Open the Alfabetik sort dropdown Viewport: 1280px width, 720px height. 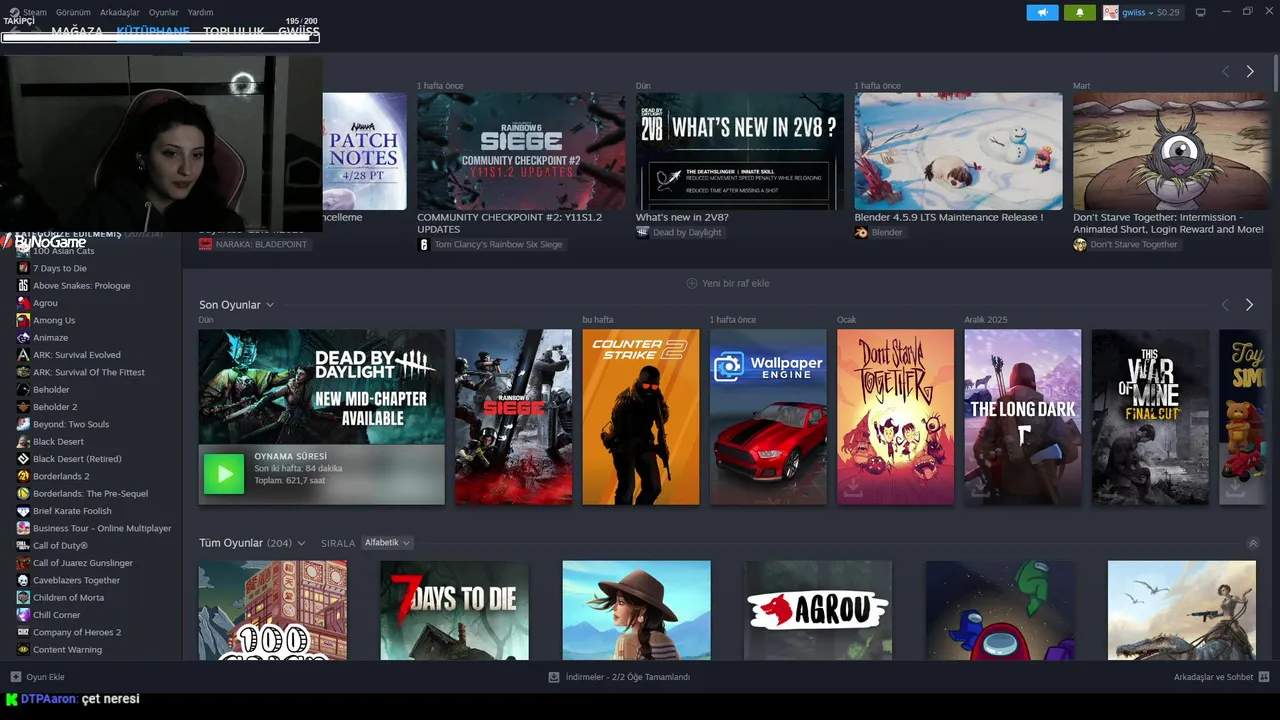[x=387, y=543]
